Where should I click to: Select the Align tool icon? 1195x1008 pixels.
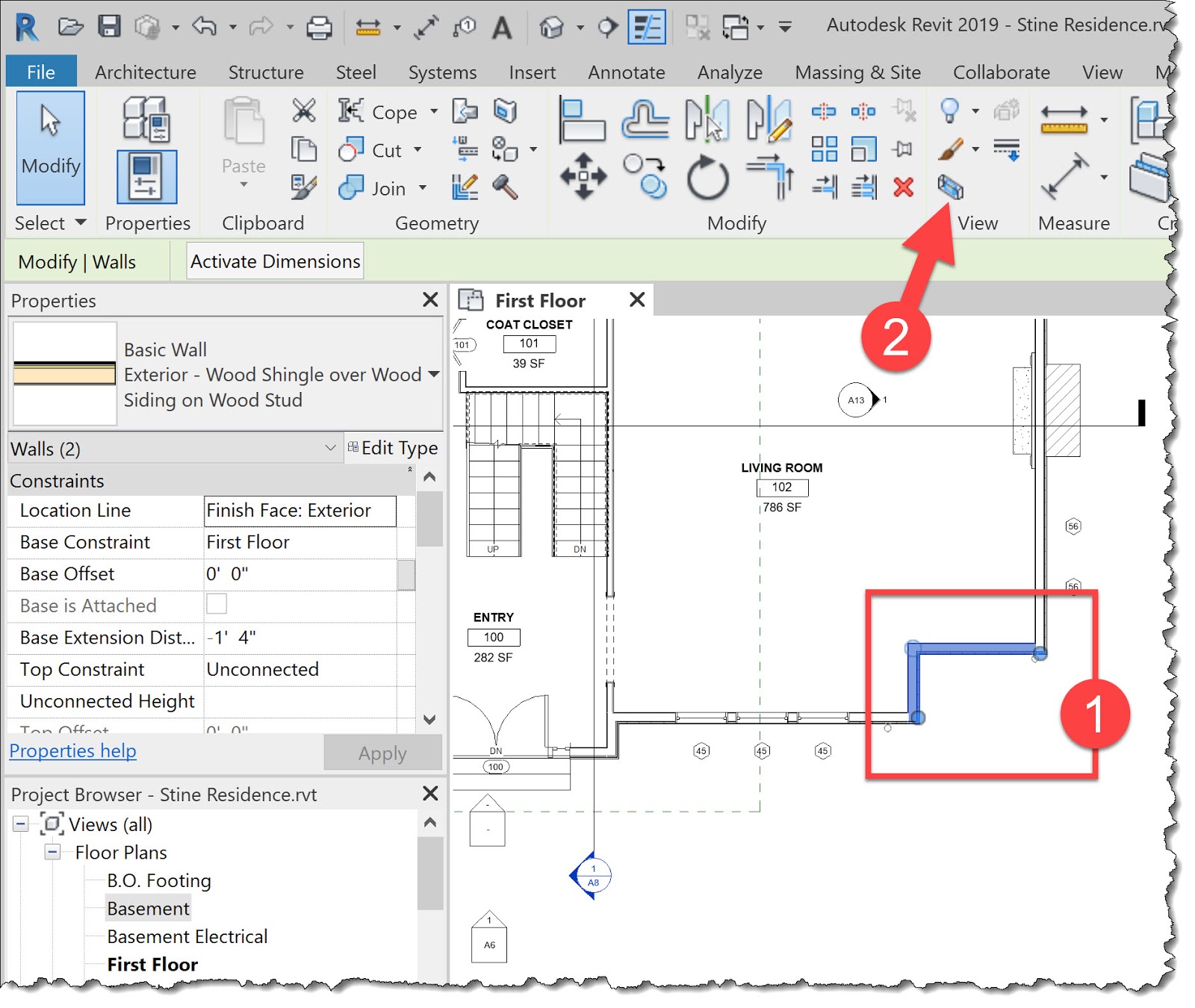coord(582,119)
